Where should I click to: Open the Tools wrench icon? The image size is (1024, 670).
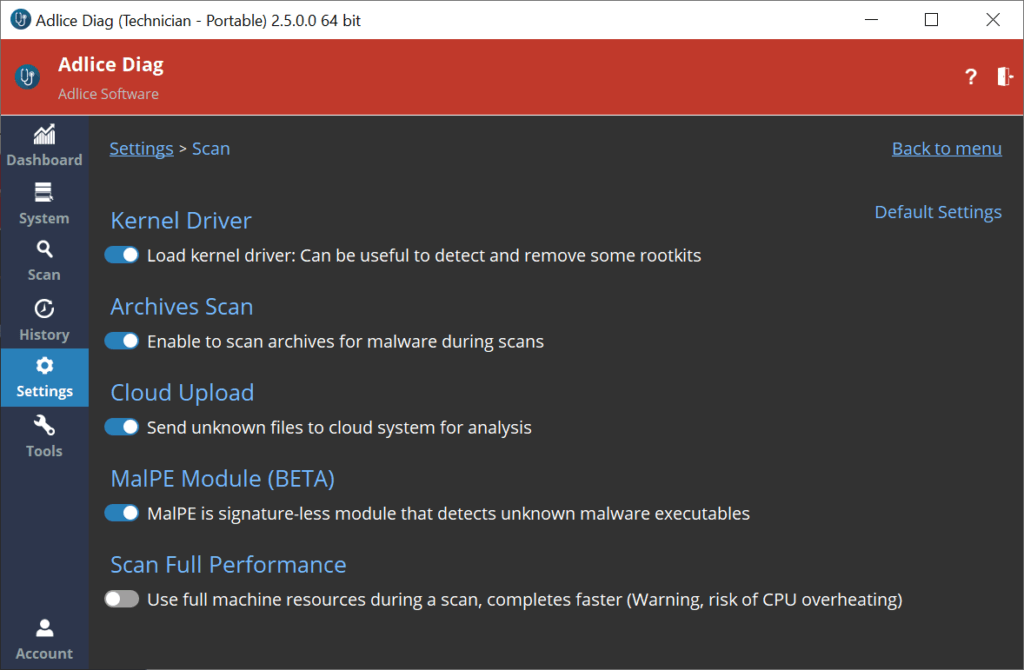[x=44, y=426]
